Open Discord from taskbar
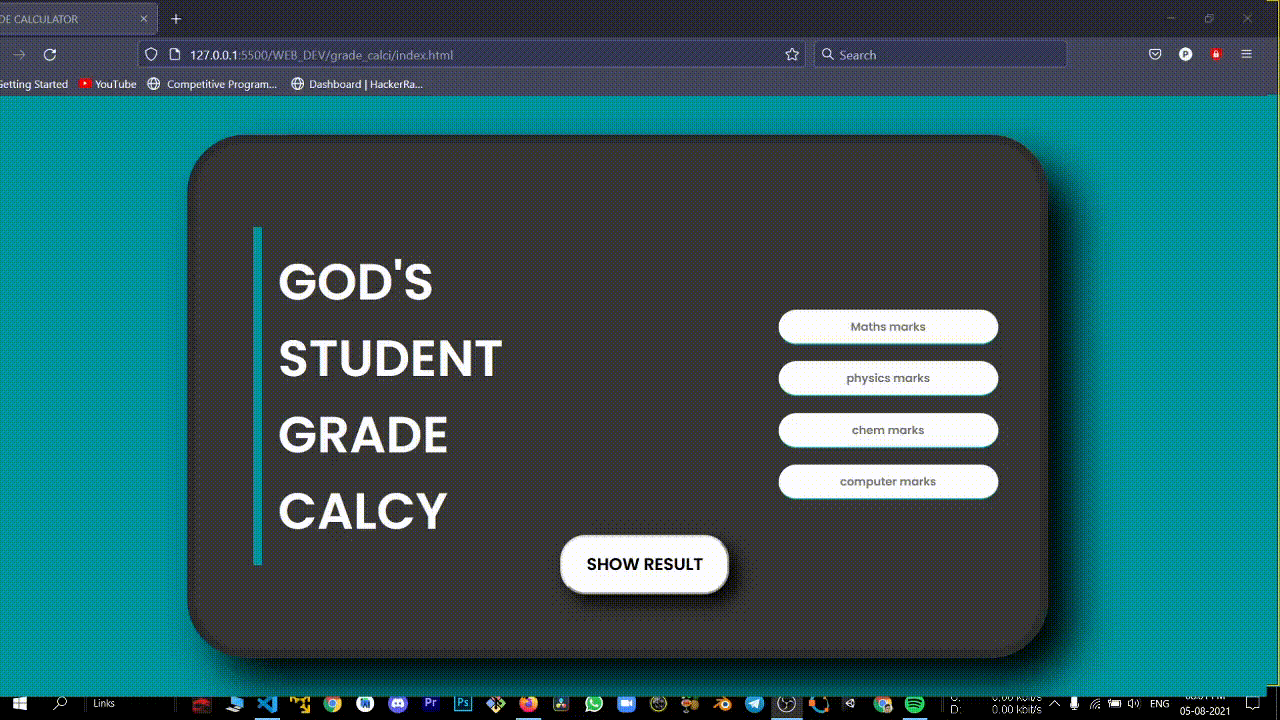 [398, 704]
